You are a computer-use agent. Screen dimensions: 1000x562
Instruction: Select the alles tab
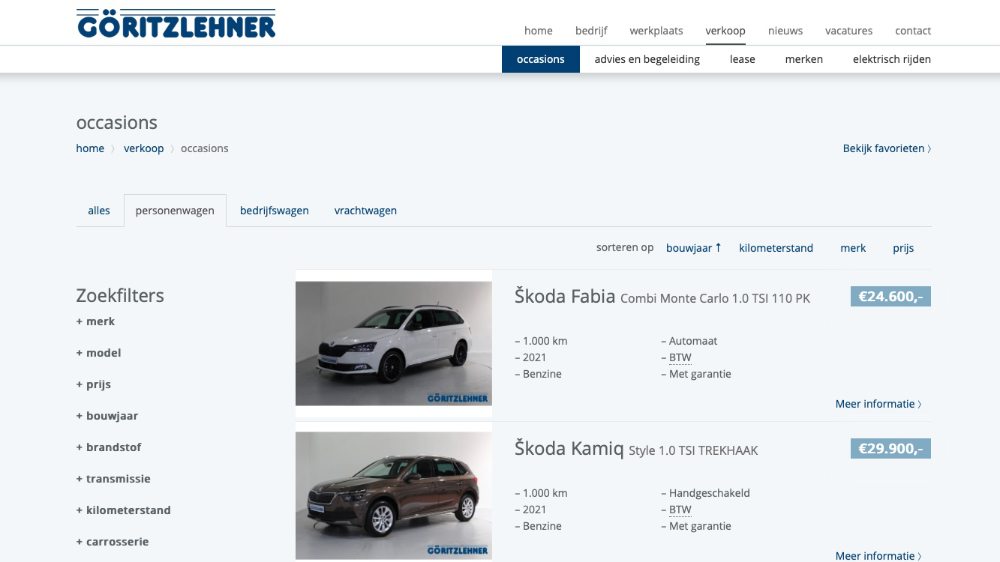tap(99, 211)
